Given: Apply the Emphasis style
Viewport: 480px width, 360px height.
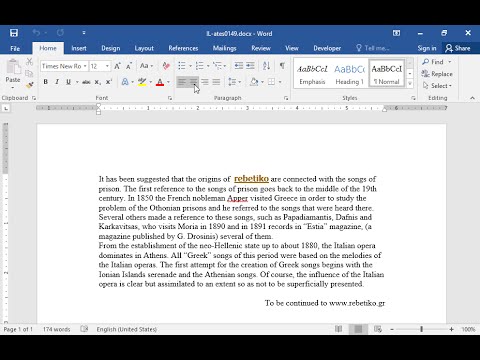Looking at the screenshot, I should (x=312, y=74).
